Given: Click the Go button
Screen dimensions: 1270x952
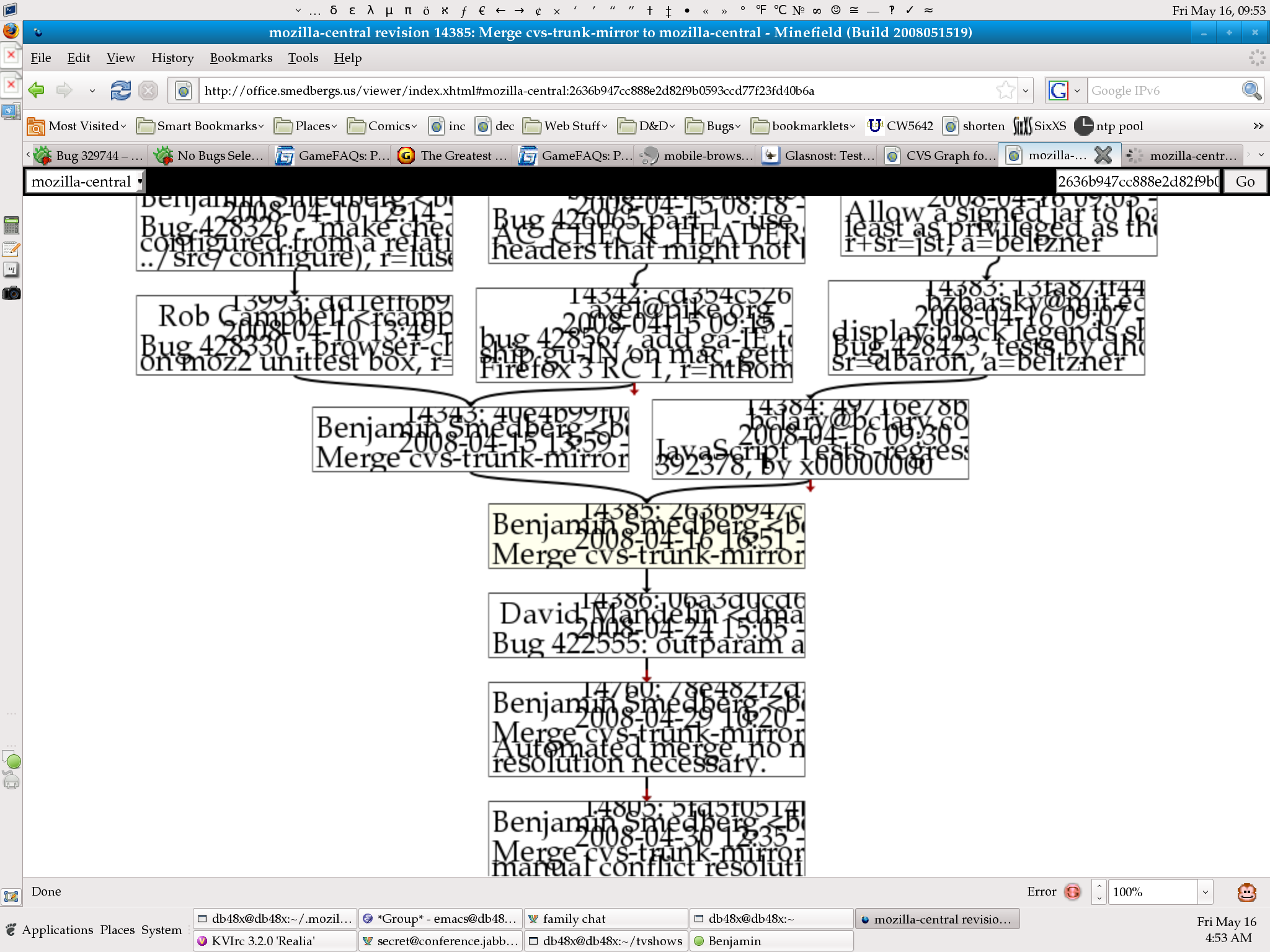Looking at the screenshot, I should click(x=1245, y=182).
